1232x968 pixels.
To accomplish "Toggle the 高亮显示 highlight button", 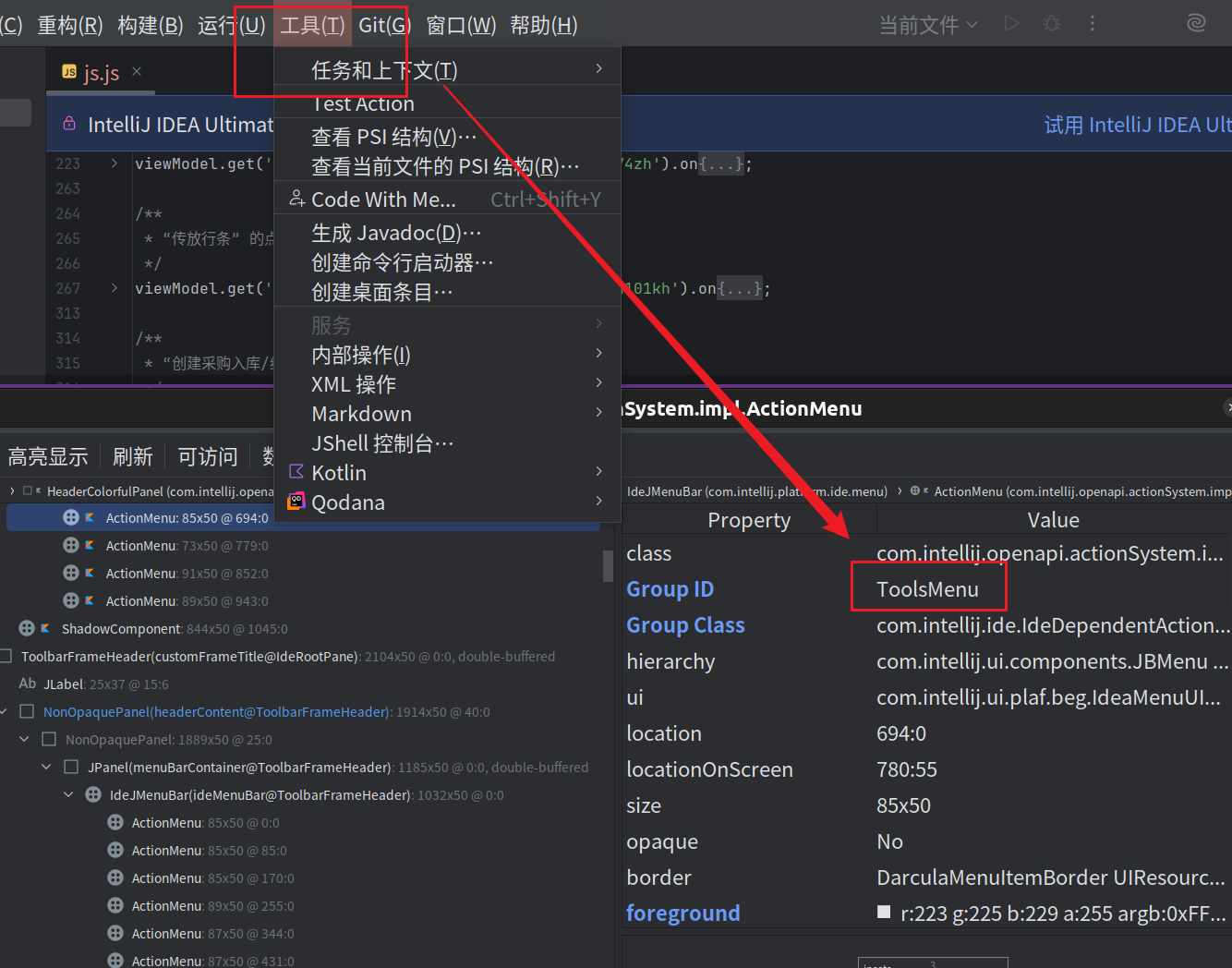I will pyautogui.click(x=48, y=456).
